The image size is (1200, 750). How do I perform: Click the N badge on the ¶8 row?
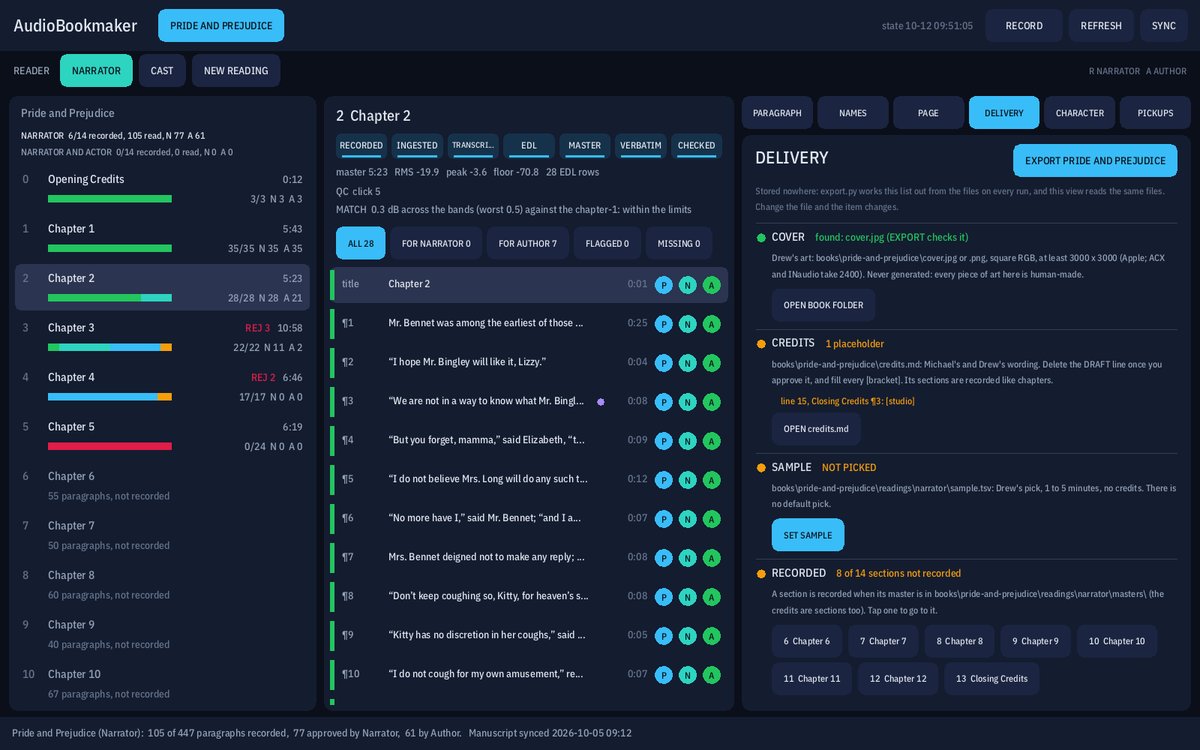click(688, 596)
